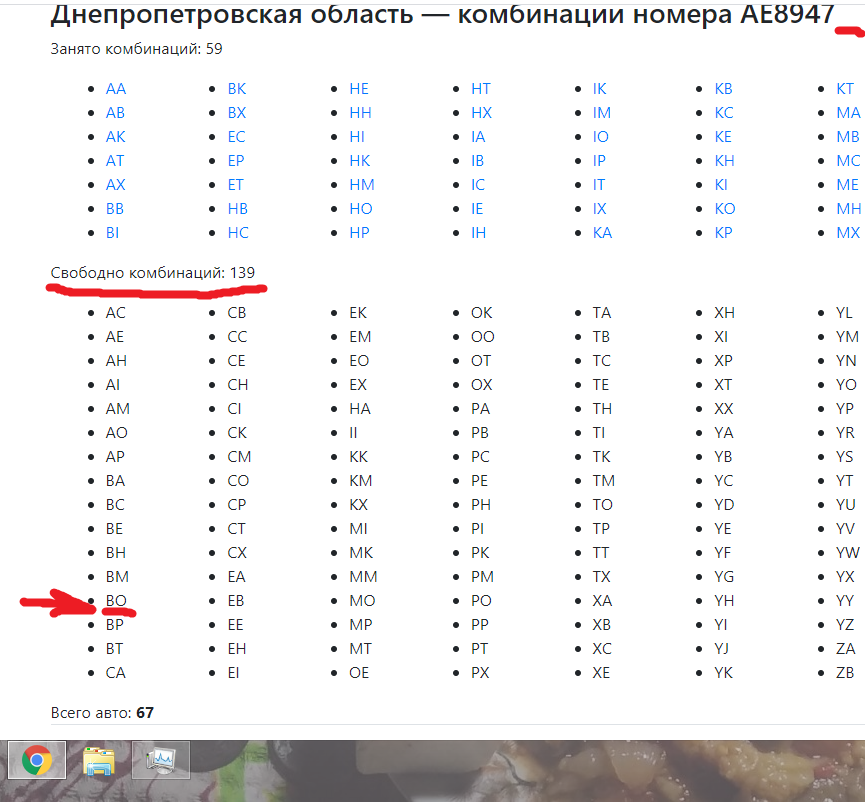
Task: Select the free combination TT
Action: [x=601, y=553]
